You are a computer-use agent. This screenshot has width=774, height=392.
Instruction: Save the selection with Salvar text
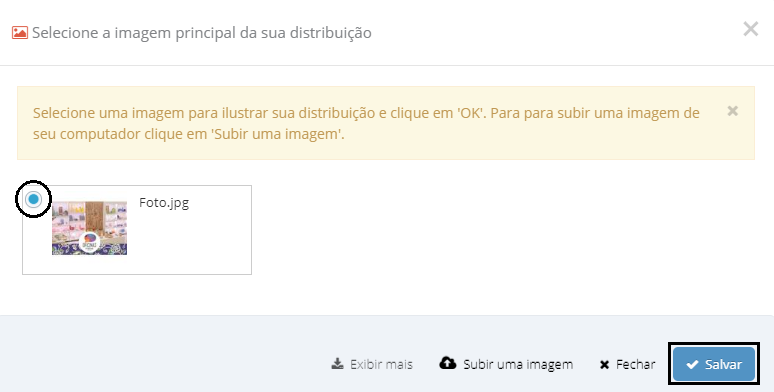tap(723, 364)
